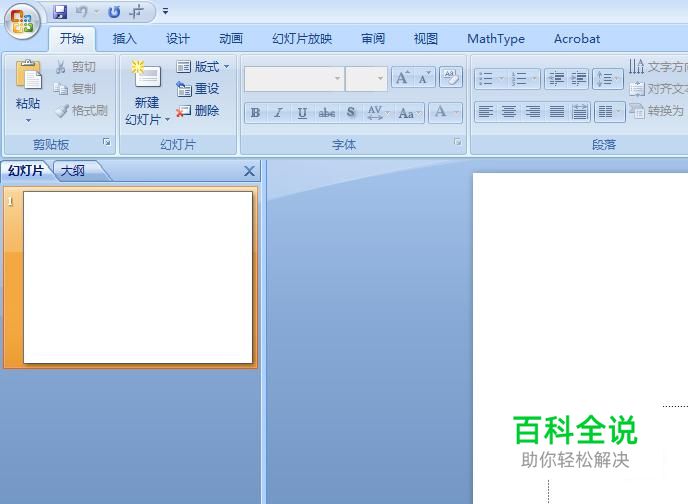Open the 版式 layout dropdown
688x504 pixels.
[203, 67]
